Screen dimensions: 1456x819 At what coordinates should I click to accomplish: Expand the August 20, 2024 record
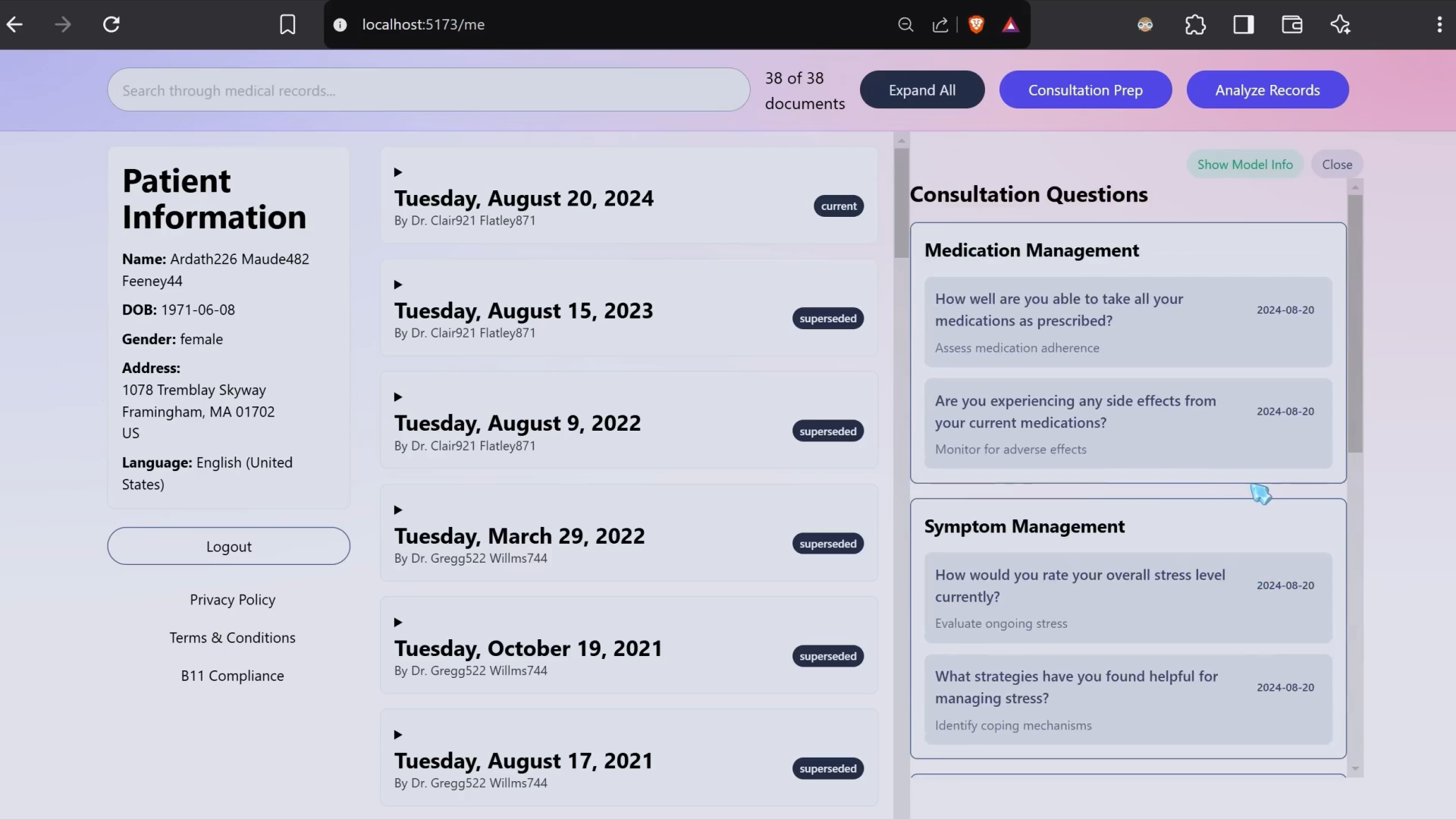pos(399,172)
